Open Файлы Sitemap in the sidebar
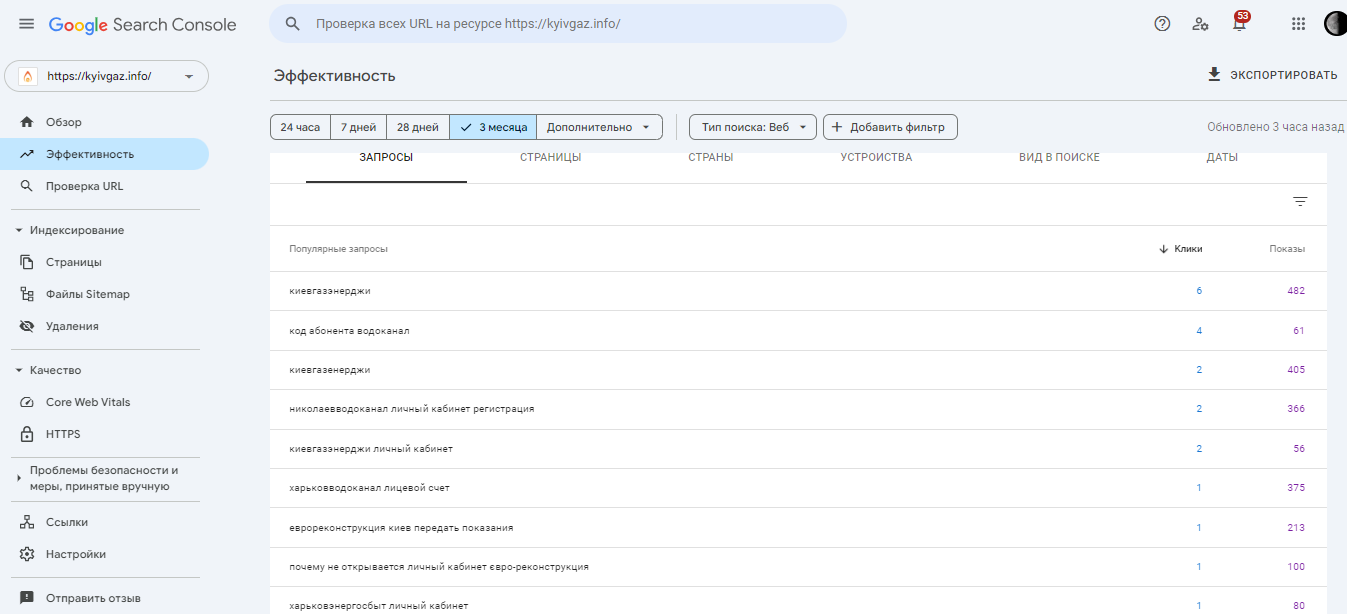The image size is (1347, 614). point(104,294)
